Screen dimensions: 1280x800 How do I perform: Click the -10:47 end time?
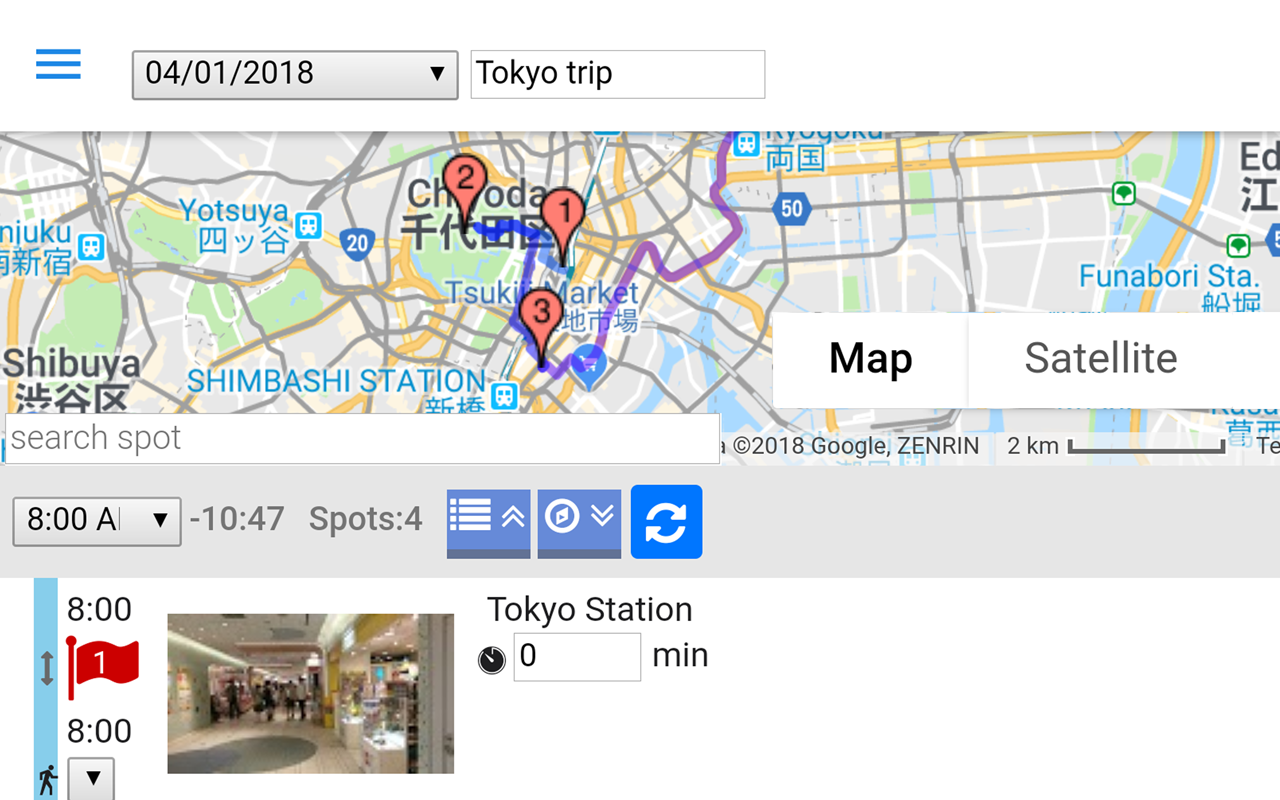pos(237,520)
